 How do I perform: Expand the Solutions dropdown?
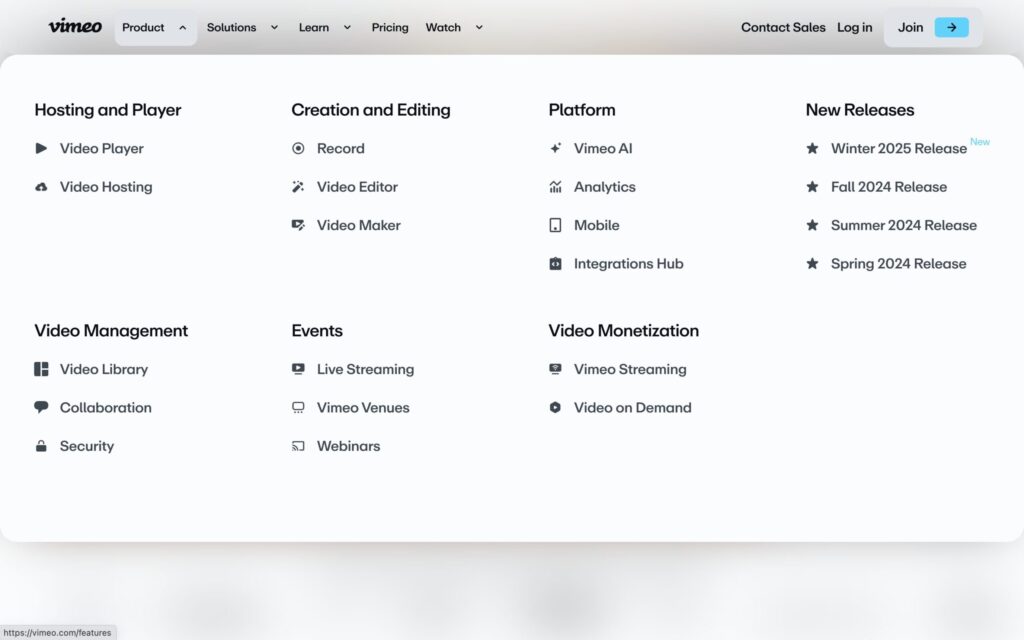[242, 27]
